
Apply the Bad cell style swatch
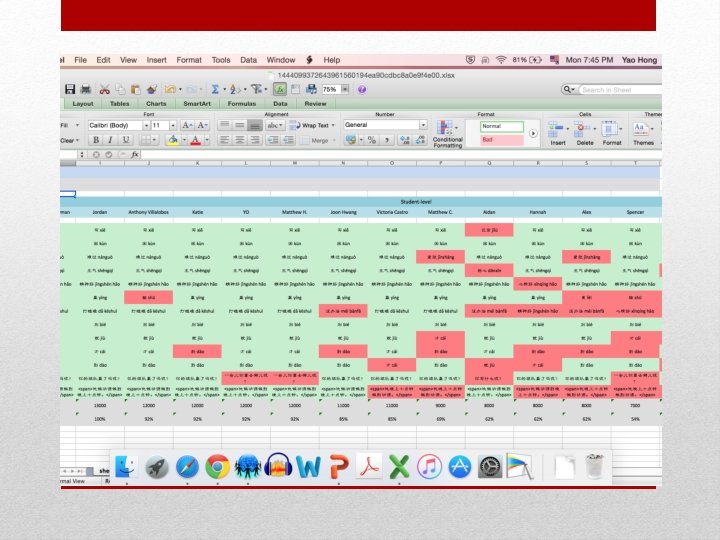click(x=502, y=140)
